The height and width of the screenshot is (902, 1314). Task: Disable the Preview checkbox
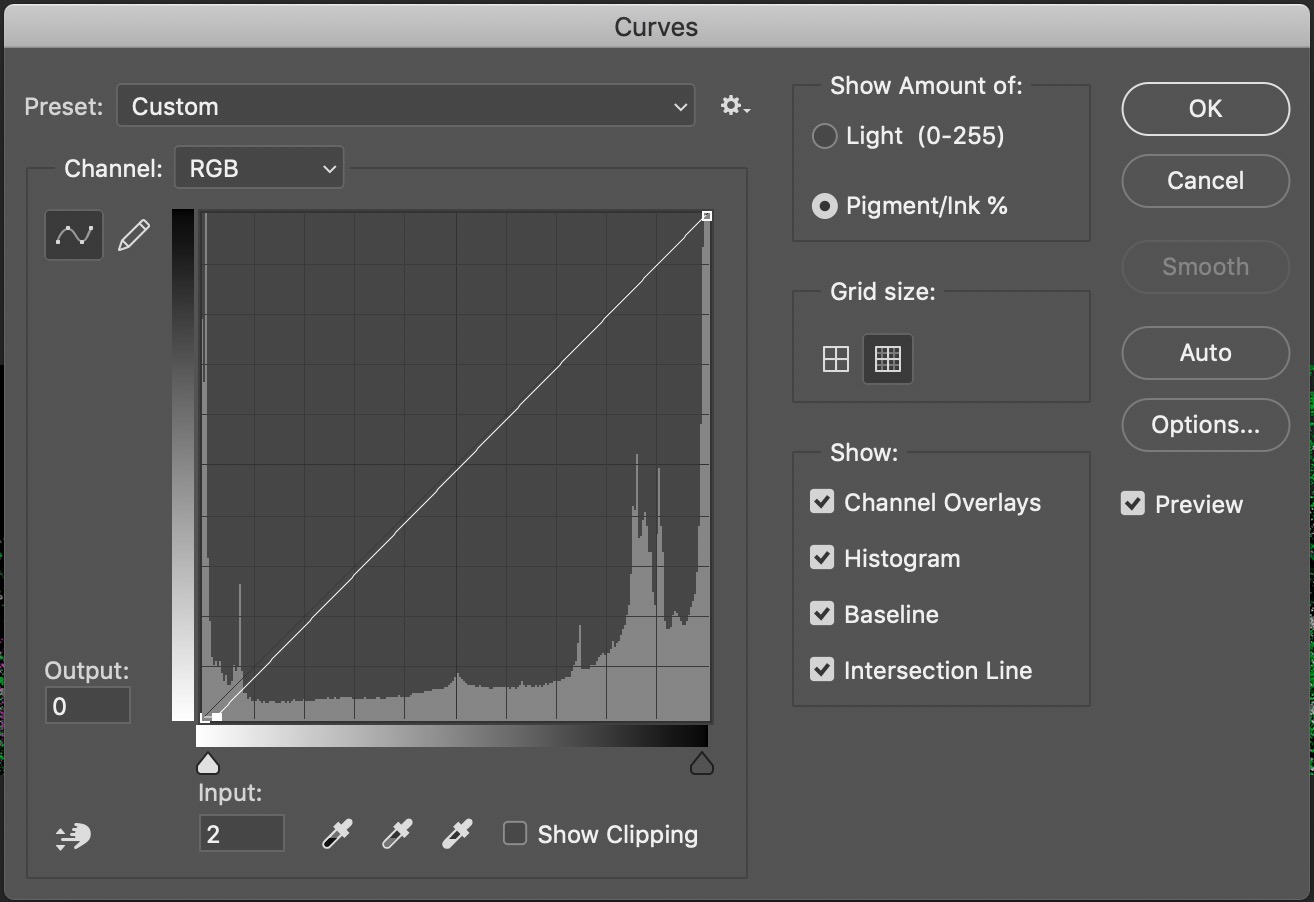[1133, 503]
